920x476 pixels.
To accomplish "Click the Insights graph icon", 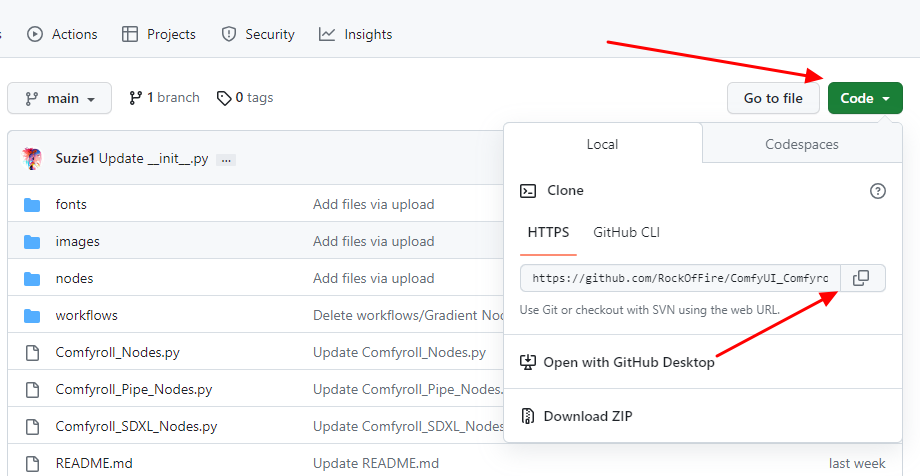I will (327, 35).
